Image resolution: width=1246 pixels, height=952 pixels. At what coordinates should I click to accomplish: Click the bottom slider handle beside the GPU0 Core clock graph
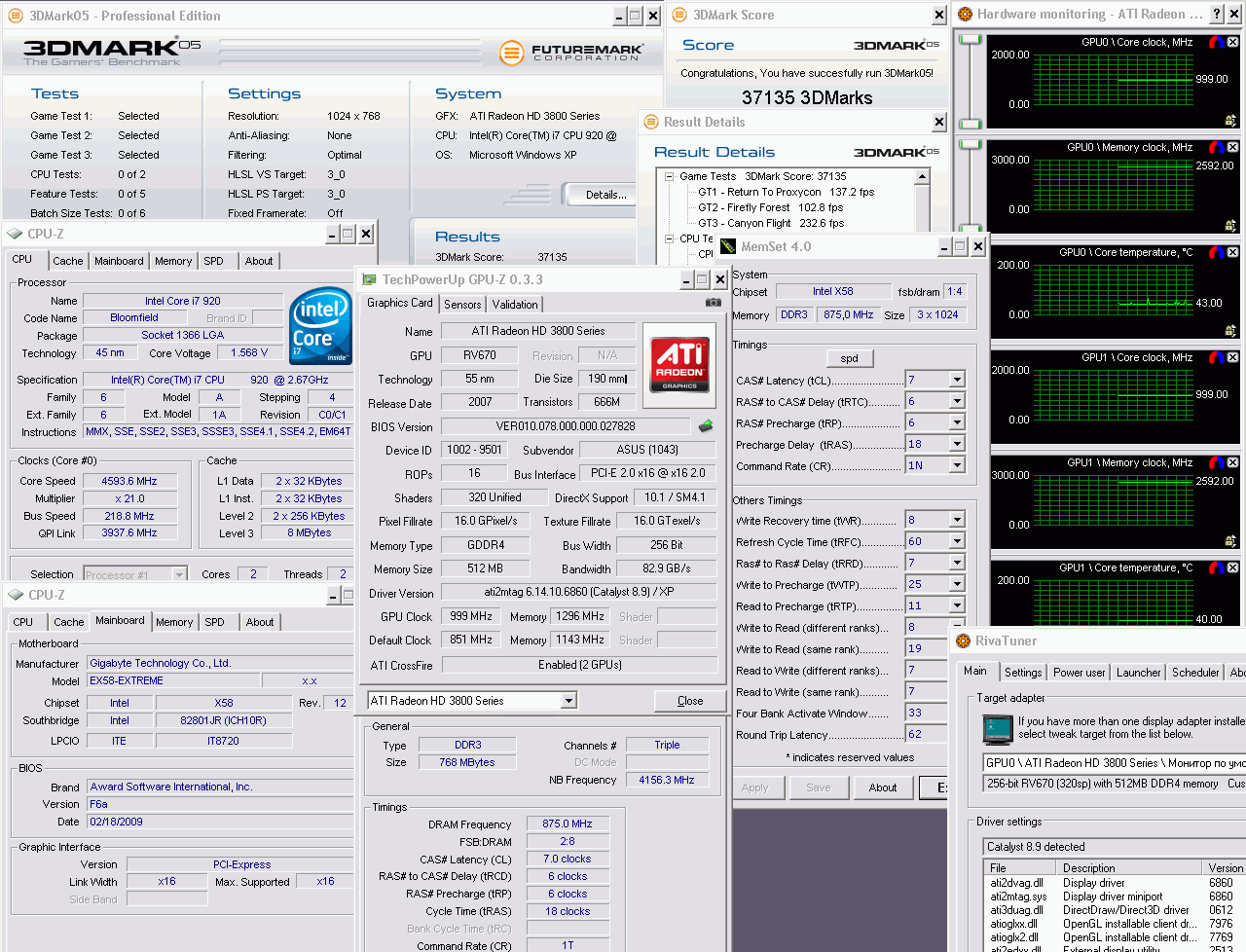click(970, 125)
